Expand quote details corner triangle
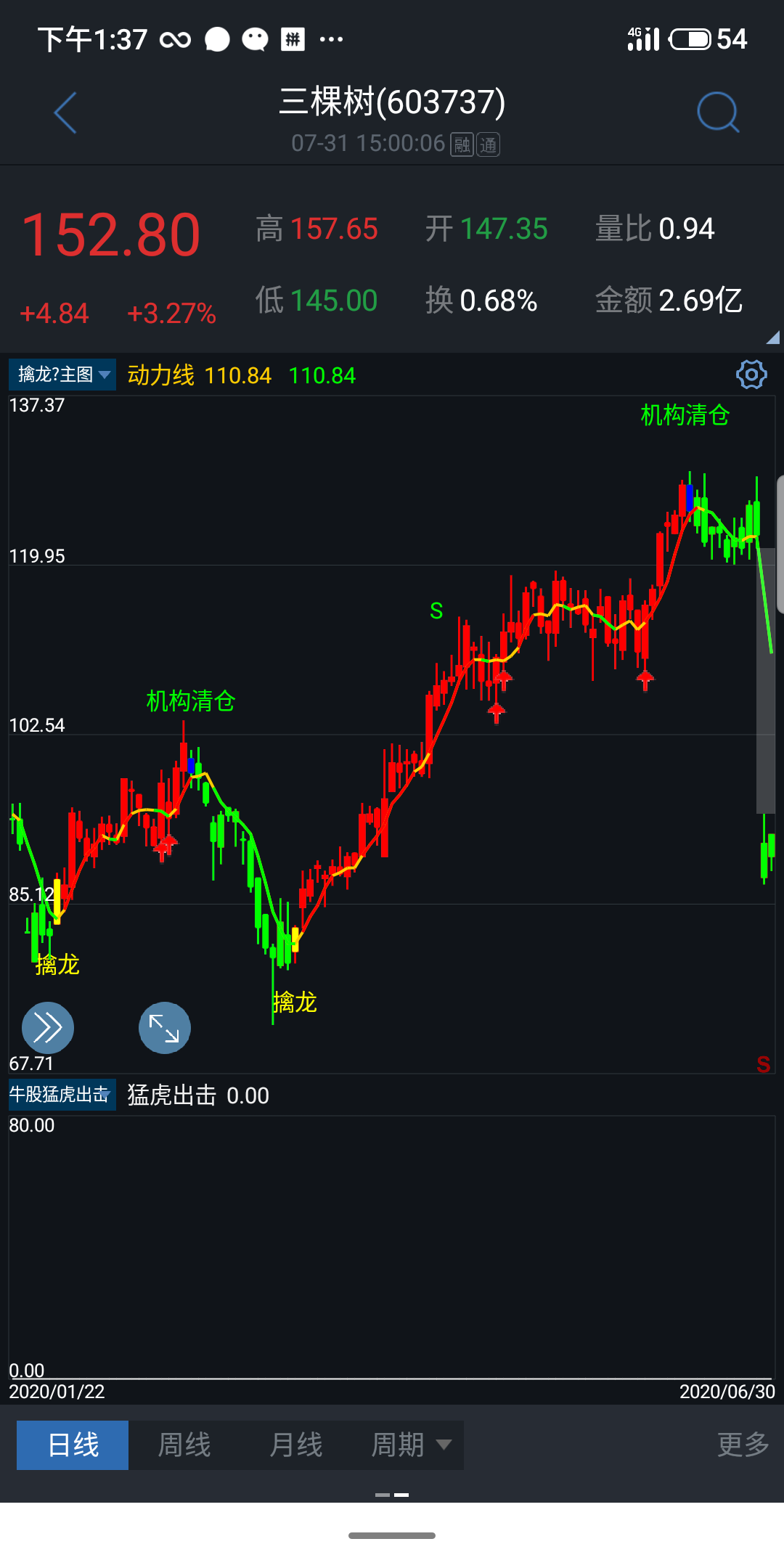The height and width of the screenshot is (1568, 784). 772,338
